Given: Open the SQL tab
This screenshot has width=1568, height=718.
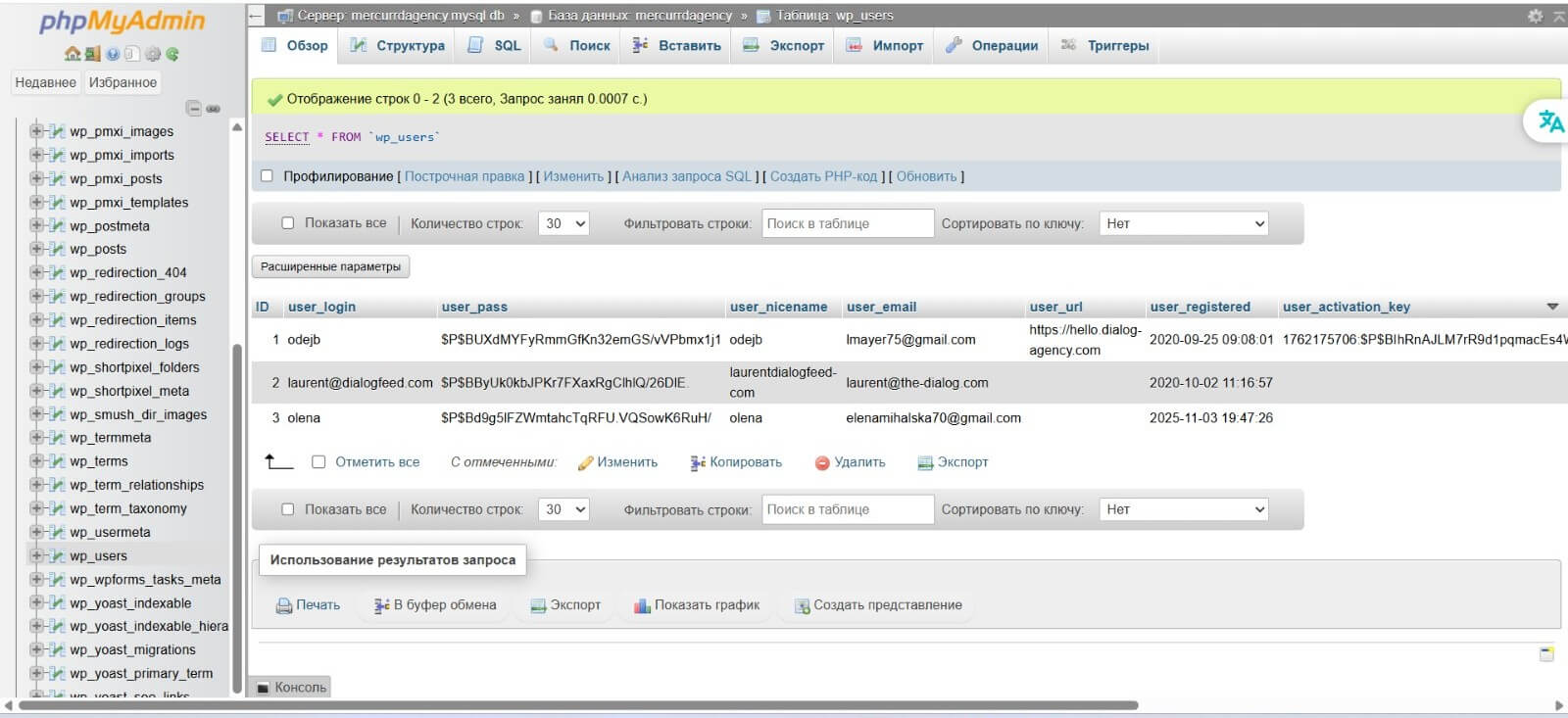Looking at the screenshot, I should click(x=495, y=45).
